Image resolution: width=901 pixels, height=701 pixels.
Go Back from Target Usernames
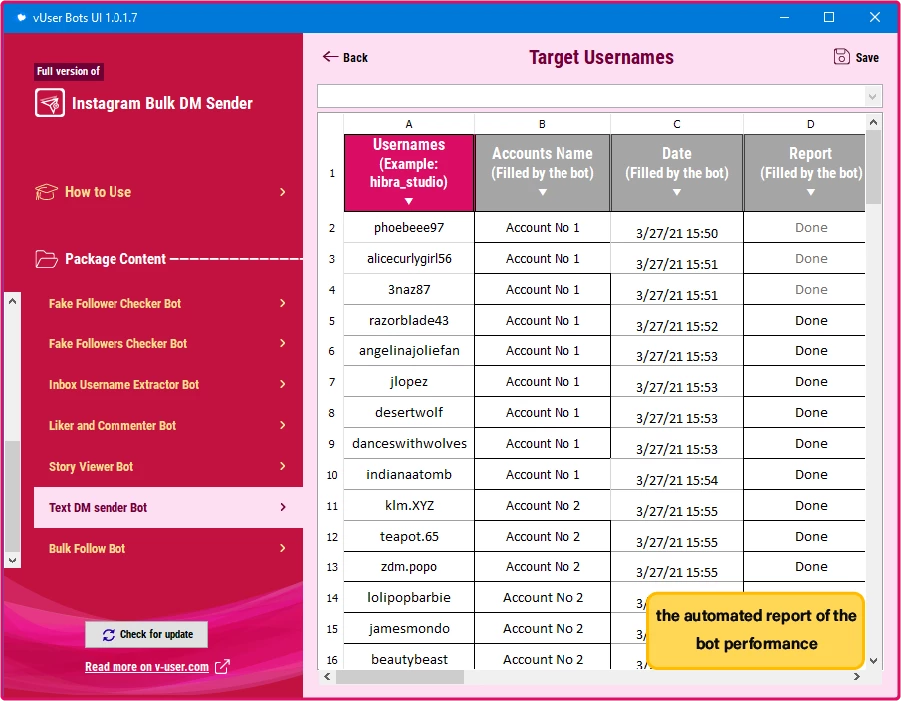tap(345, 57)
